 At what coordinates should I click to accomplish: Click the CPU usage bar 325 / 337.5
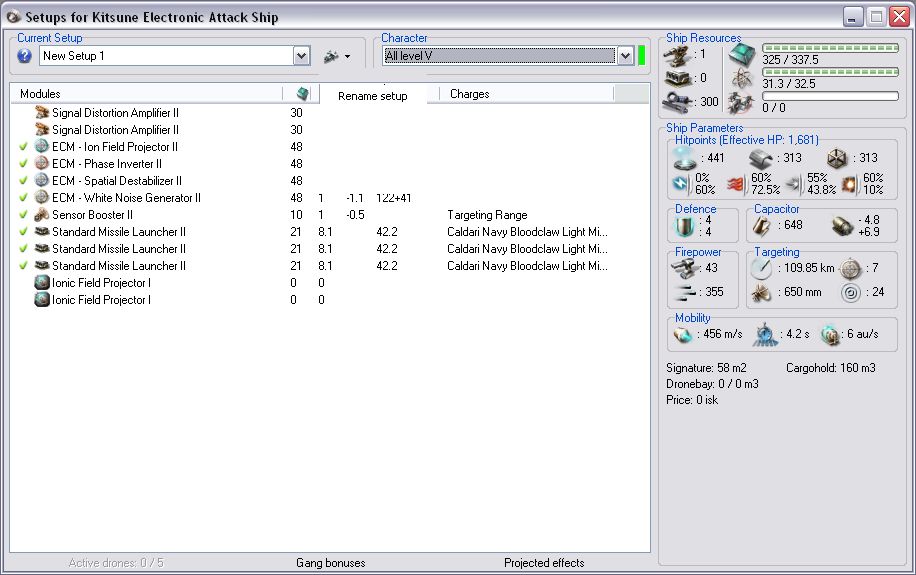click(x=830, y=48)
